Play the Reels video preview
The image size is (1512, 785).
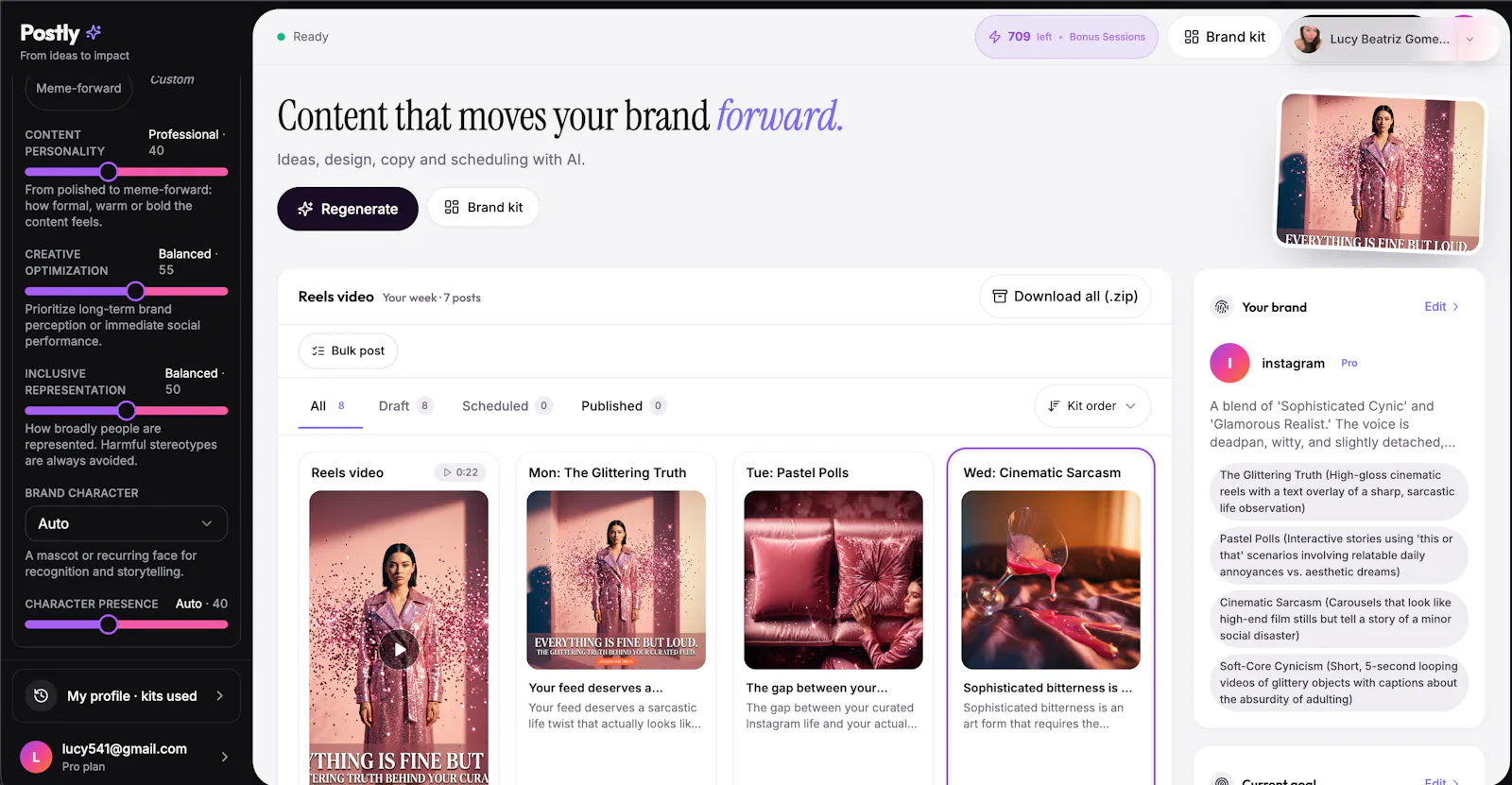pyautogui.click(x=400, y=649)
